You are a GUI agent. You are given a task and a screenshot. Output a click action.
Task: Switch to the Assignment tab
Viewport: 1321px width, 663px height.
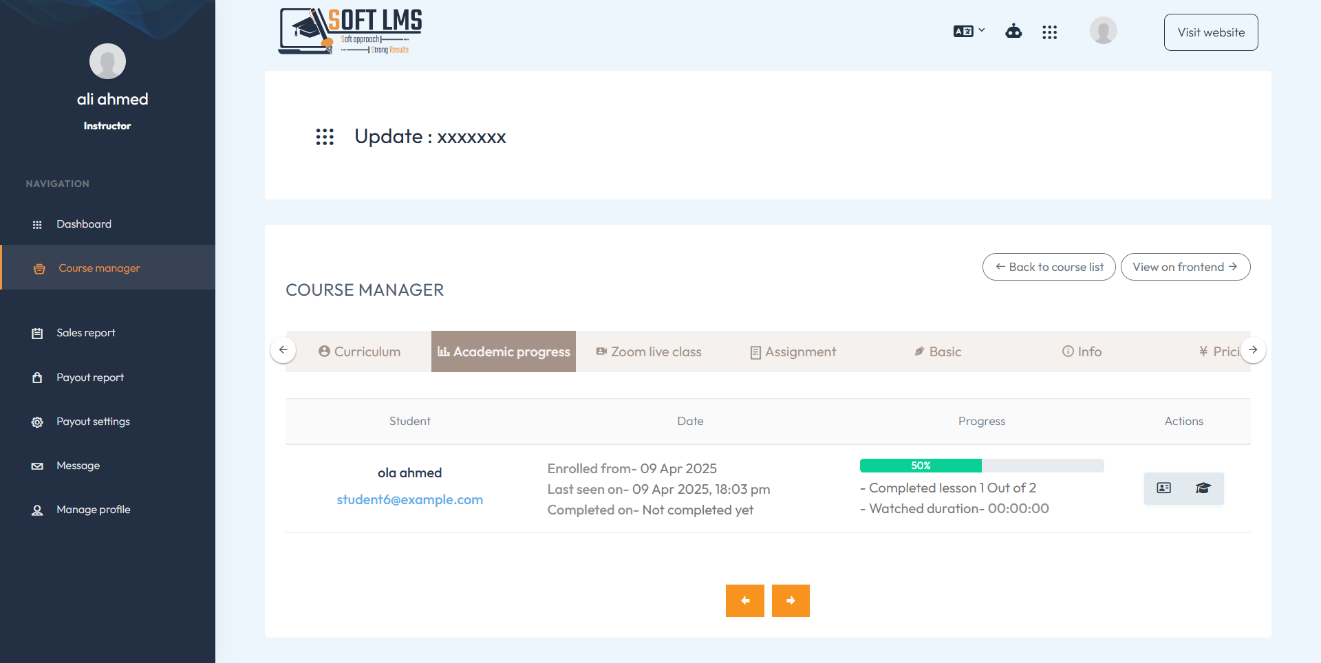pyautogui.click(x=793, y=352)
